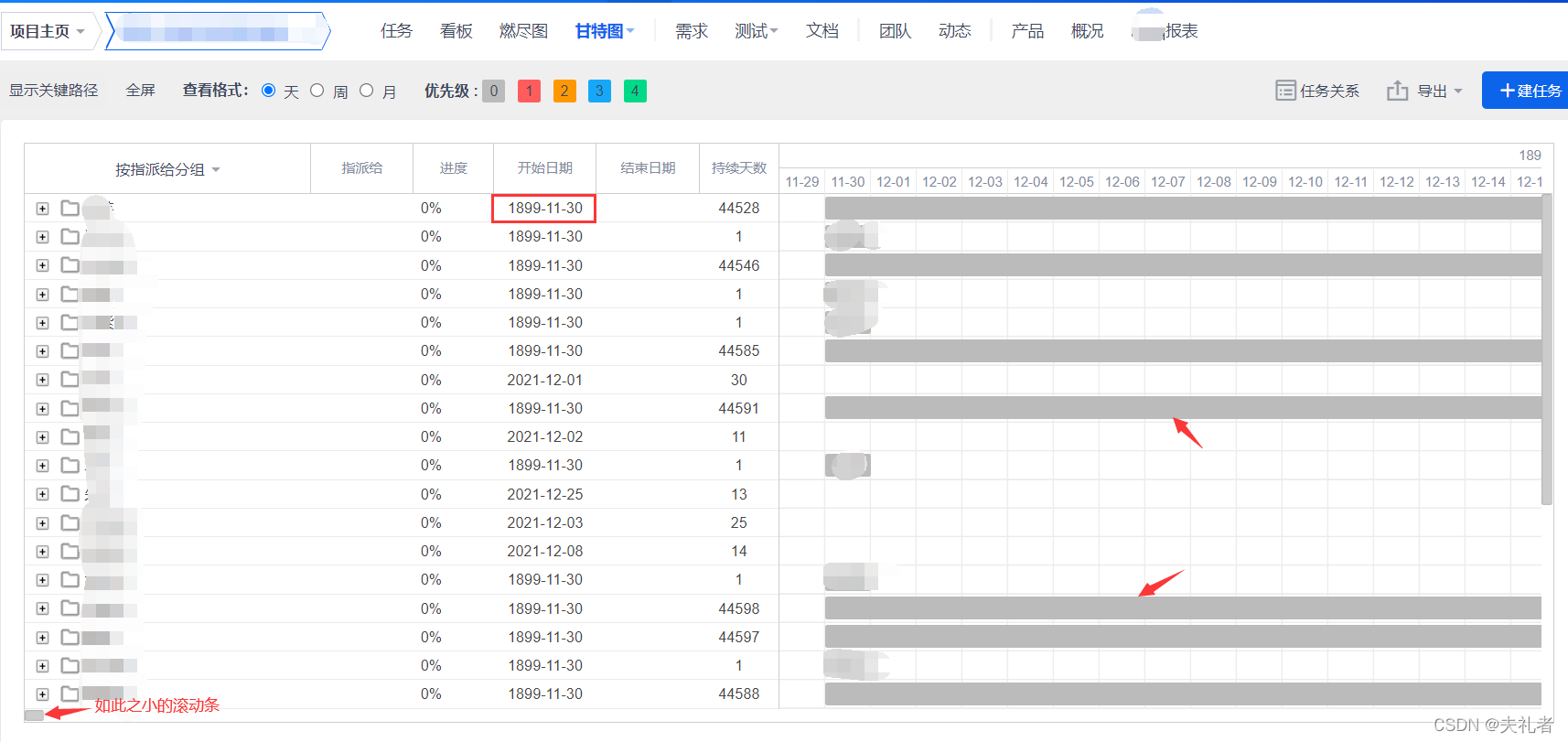The image size is (1568, 742).
Task: Open the 产品 tab
Action: click(1027, 31)
